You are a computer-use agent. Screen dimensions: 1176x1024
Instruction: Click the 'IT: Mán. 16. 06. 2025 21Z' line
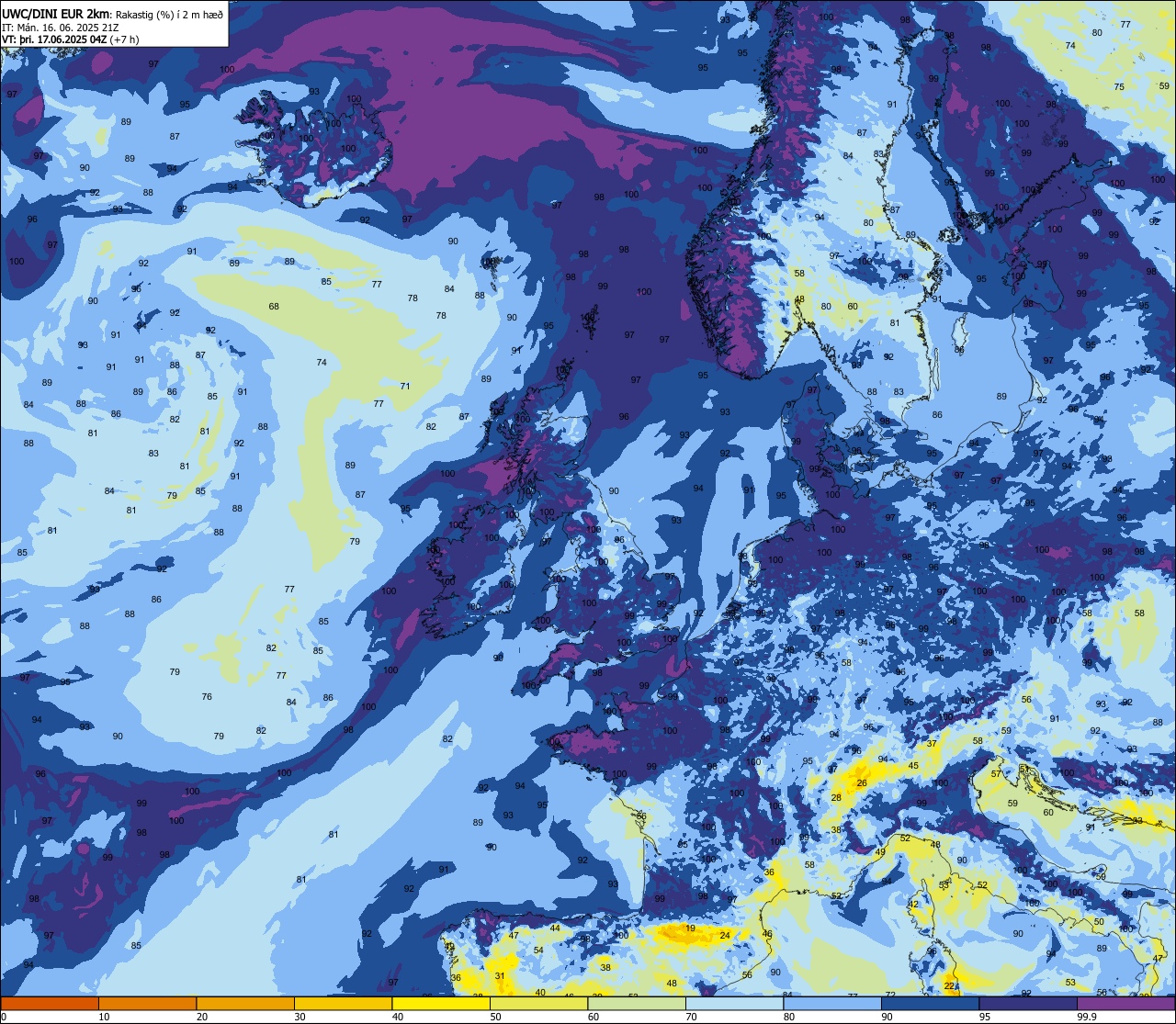pyautogui.click(x=60, y=27)
